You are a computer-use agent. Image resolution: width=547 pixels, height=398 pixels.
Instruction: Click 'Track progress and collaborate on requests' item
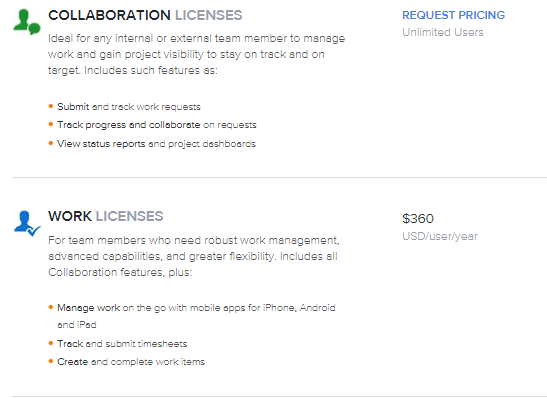pyautogui.click(x=157, y=125)
